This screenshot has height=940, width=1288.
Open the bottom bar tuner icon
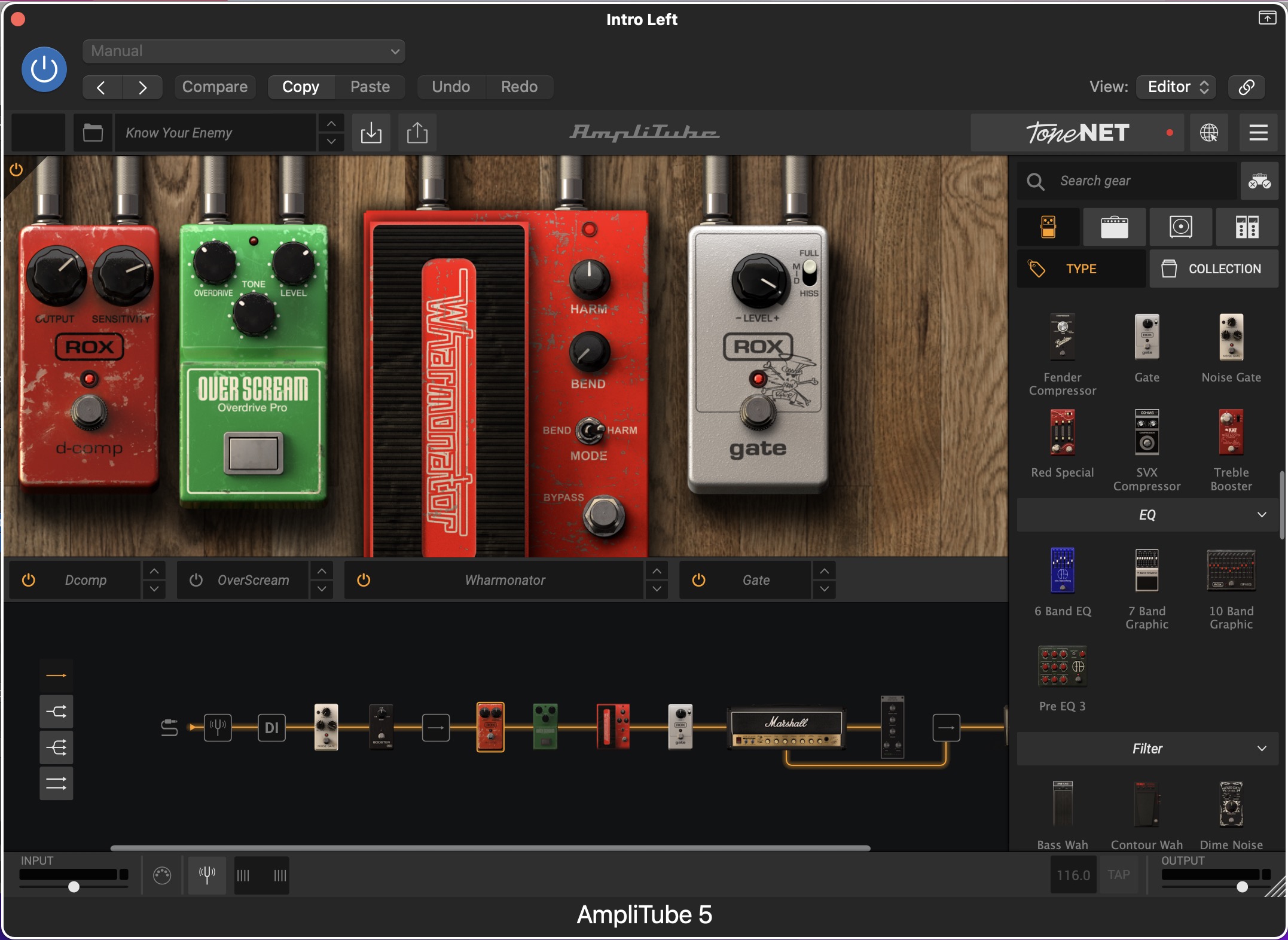click(x=207, y=875)
